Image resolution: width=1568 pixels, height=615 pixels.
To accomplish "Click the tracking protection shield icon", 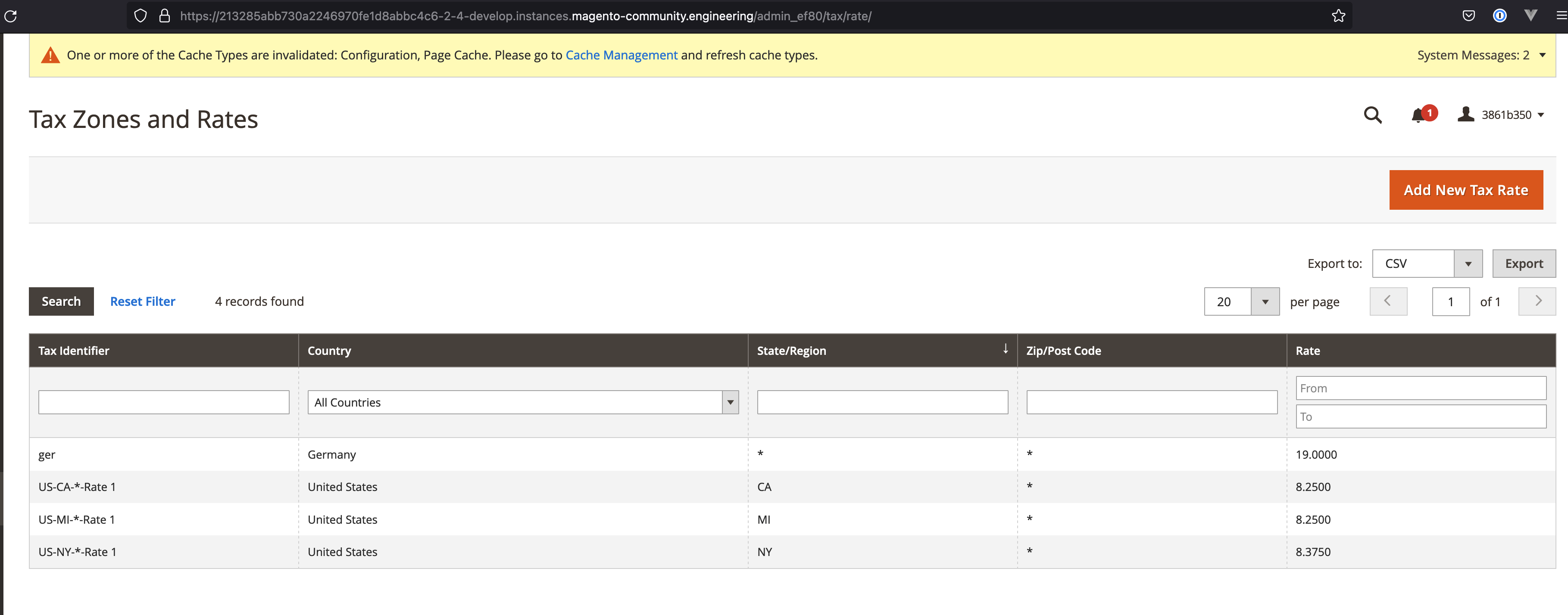I will [x=140, y=16].
